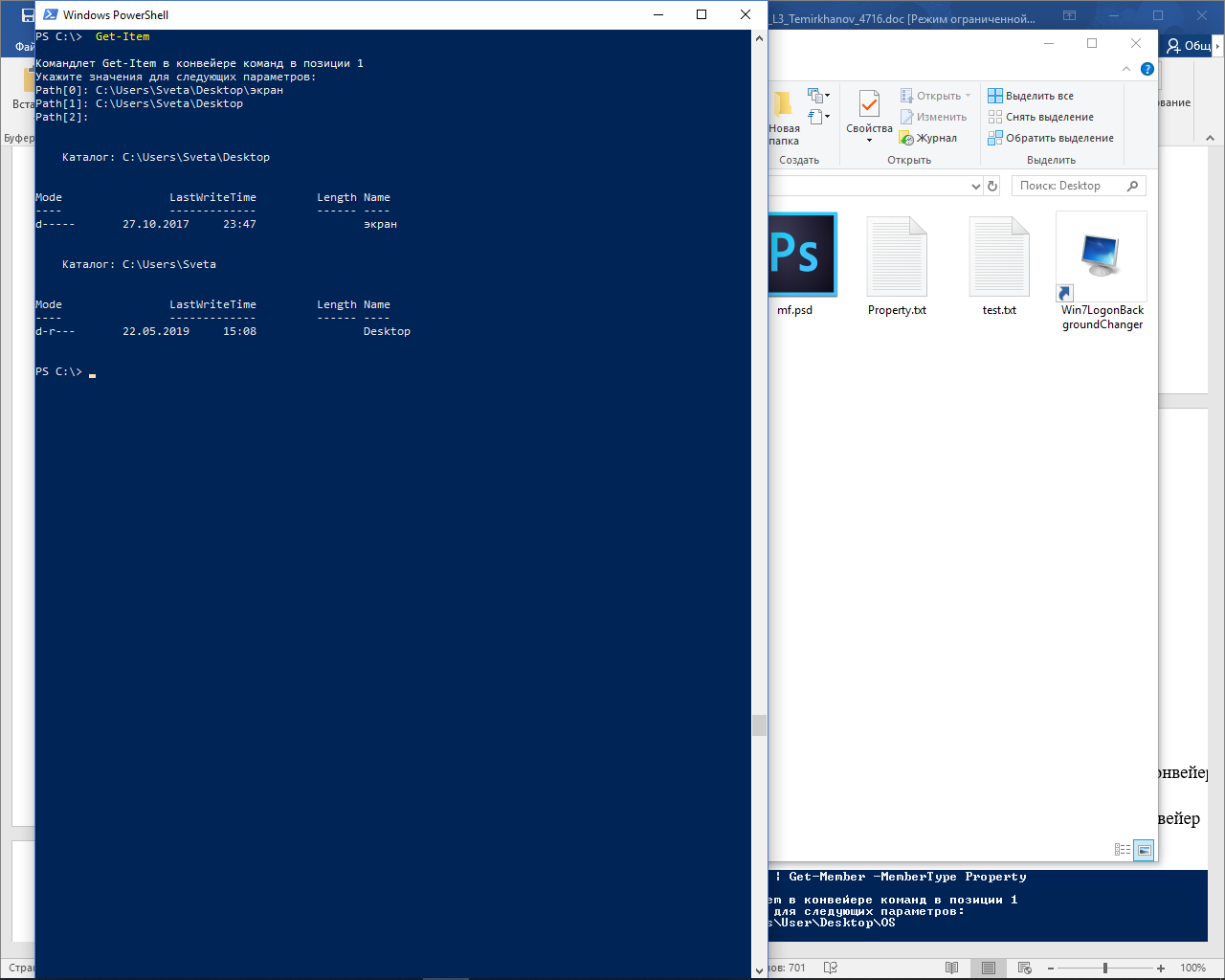Expand the address bar history dropdown
Image resolution: width=1225 pixels, height=980 pixels.
pyautogui.click(x=975, y=187)
